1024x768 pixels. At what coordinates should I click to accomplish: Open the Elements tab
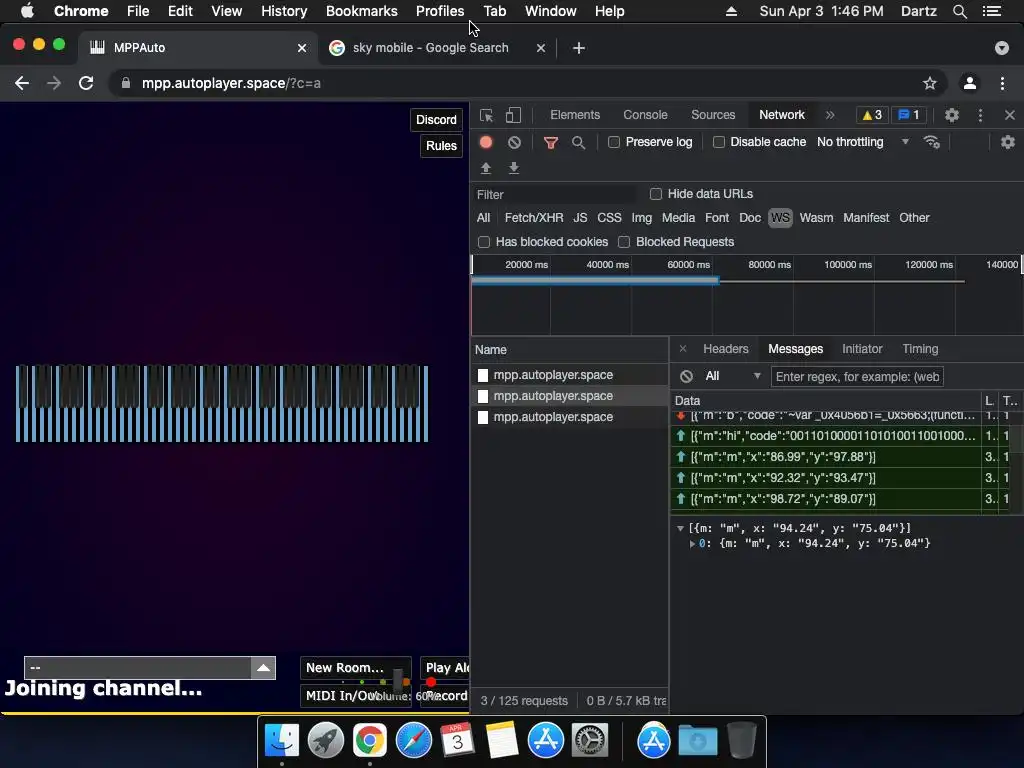click(x=575, y=115)
